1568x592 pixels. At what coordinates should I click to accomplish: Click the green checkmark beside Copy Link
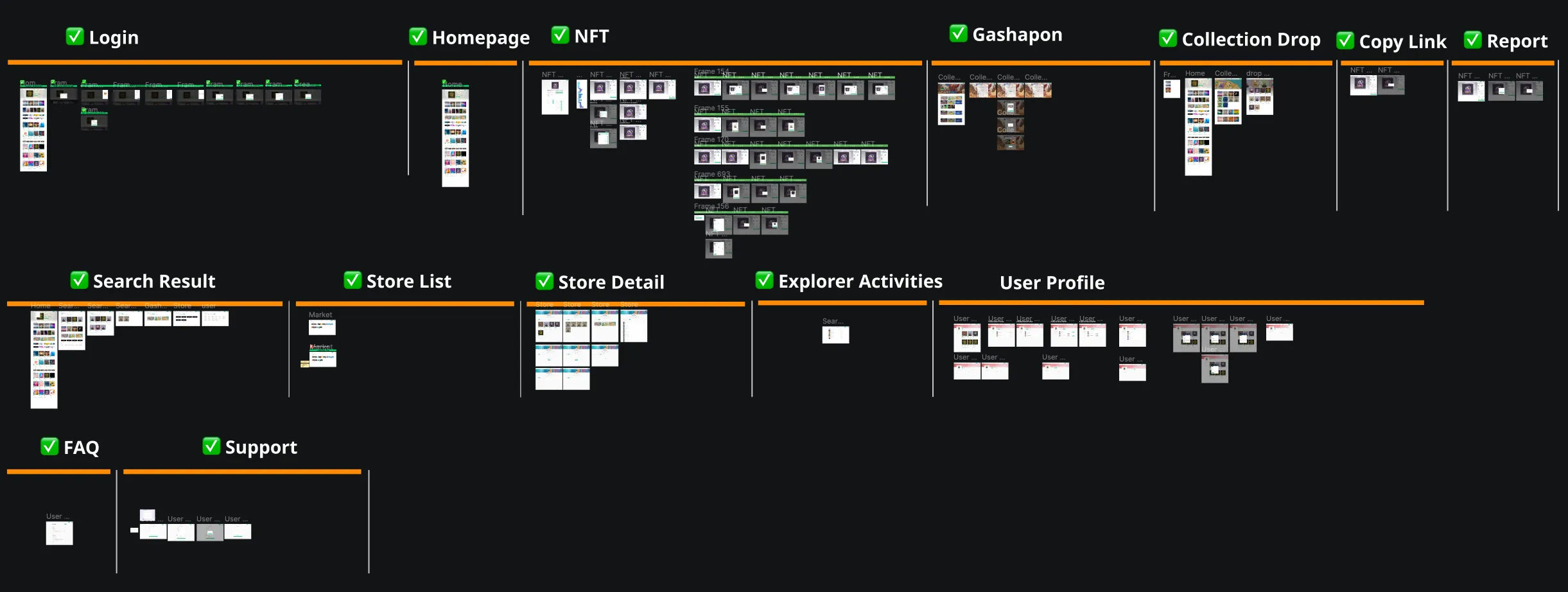coord(1346,40)
